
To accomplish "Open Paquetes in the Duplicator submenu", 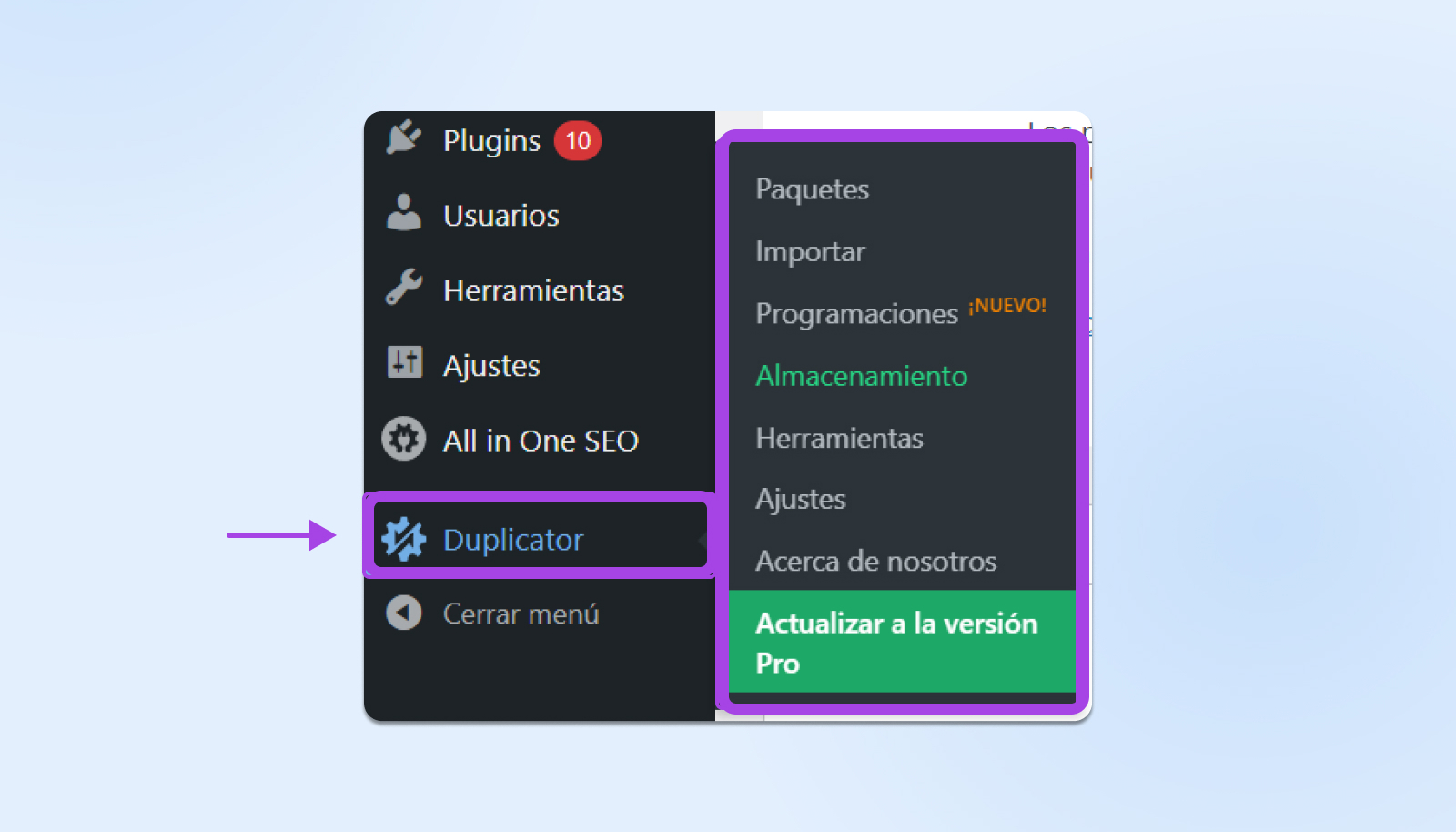I will [812, 189].
